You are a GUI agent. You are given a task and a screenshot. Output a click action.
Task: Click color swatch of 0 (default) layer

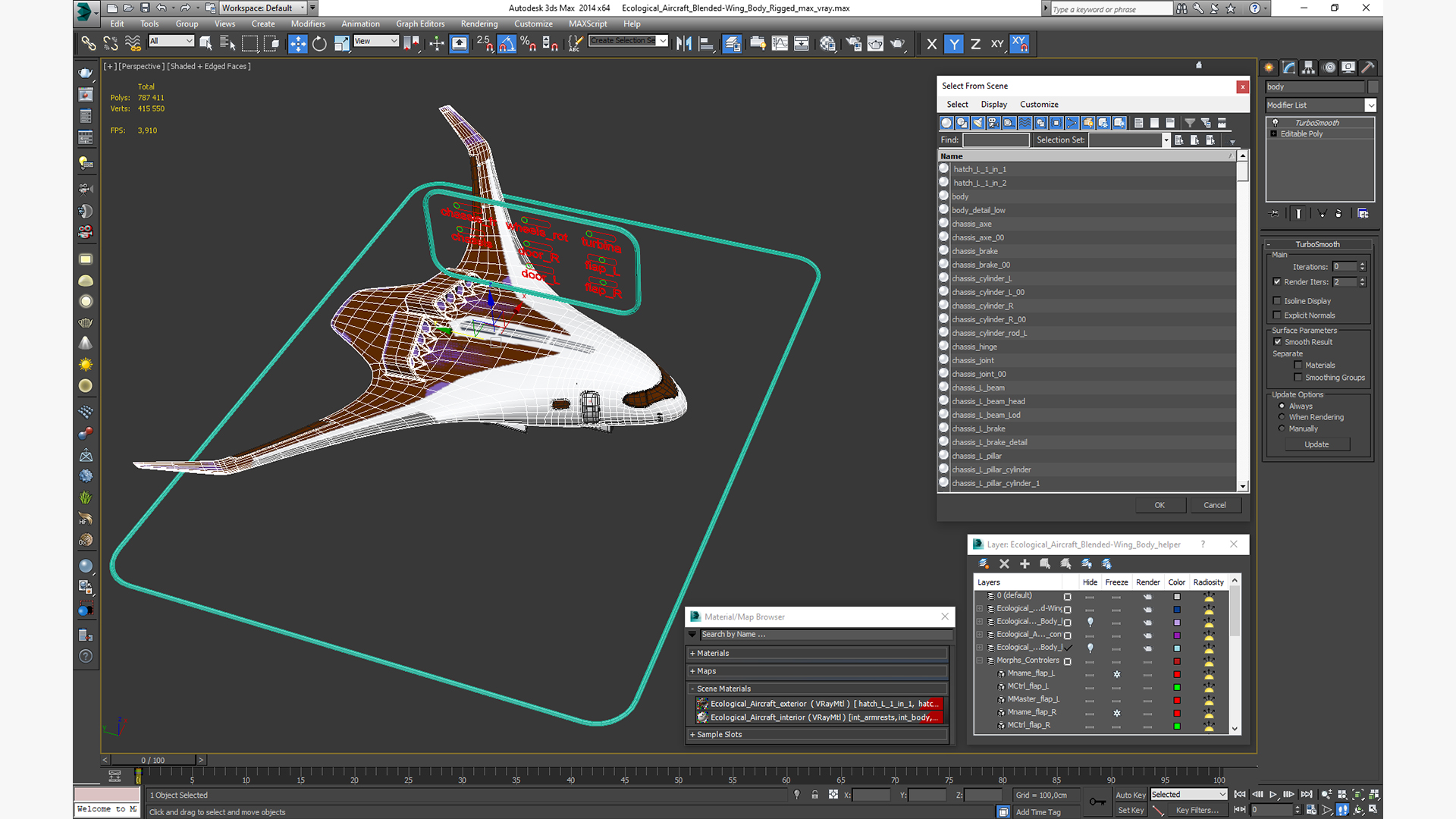[1177, 597]
